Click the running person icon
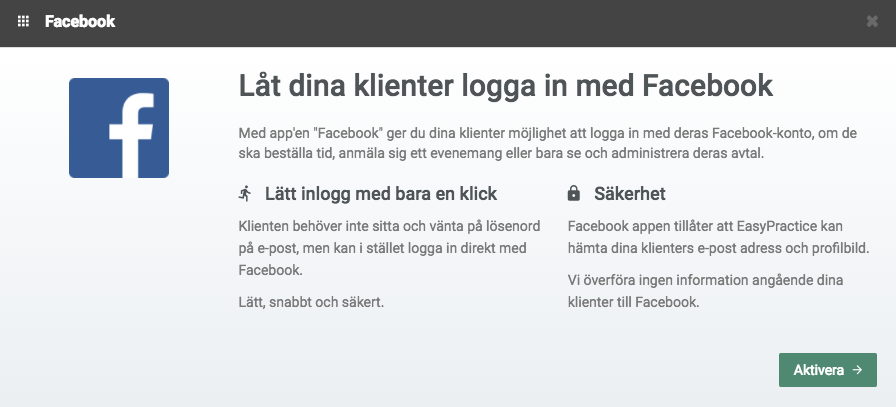Image resolution: width=896 pixels, height=407 pixels. 245,194
